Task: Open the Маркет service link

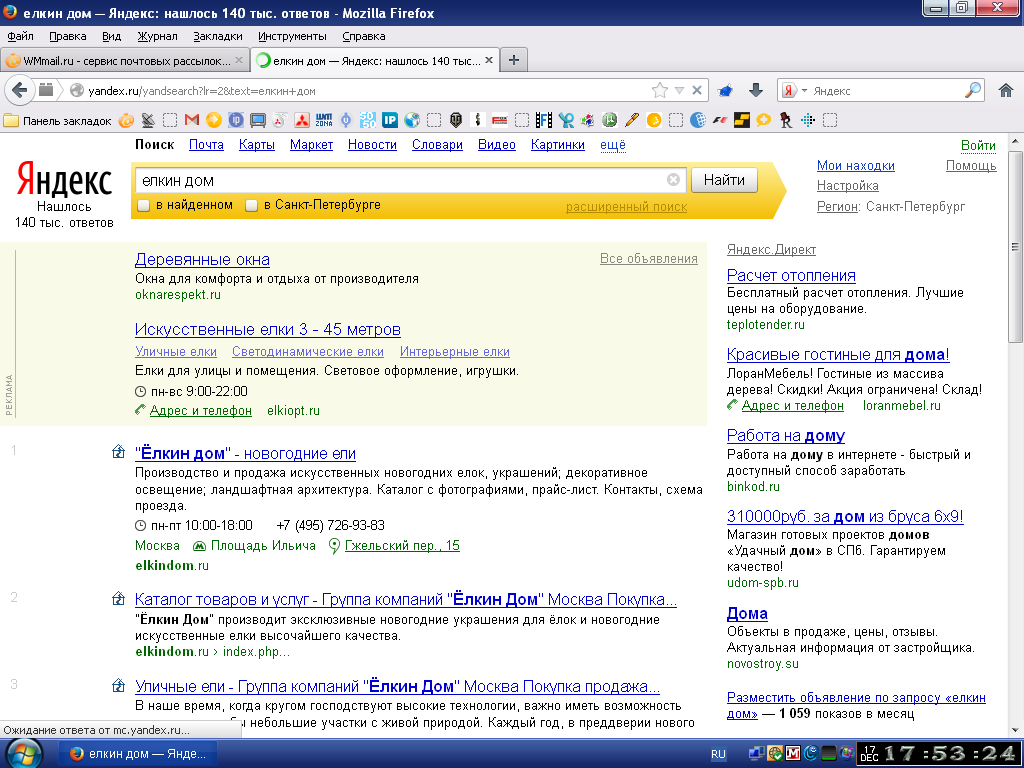Action: 311,145
